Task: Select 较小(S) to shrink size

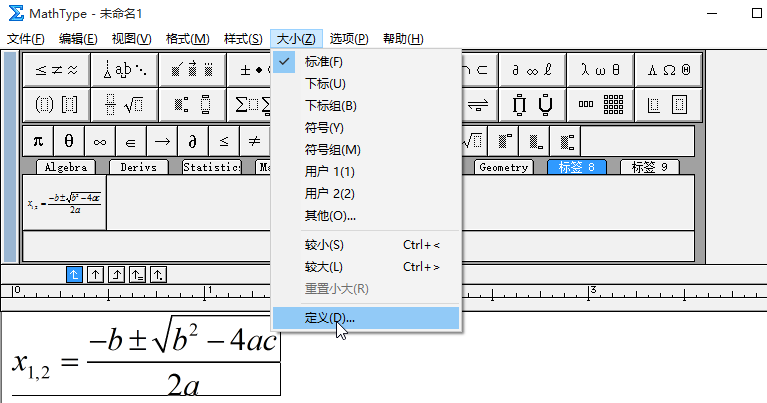Action: [366, 245]
